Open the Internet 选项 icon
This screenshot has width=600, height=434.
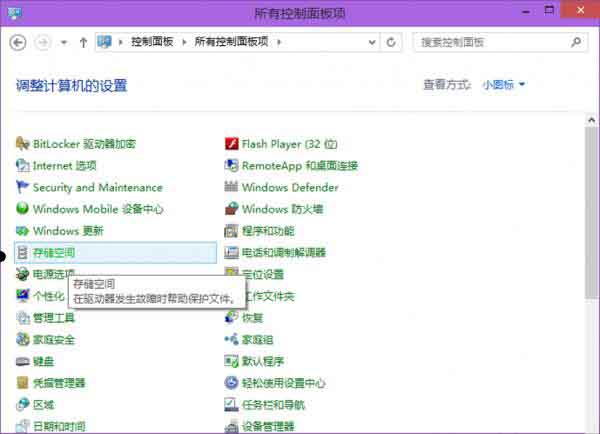coord(23,166)
